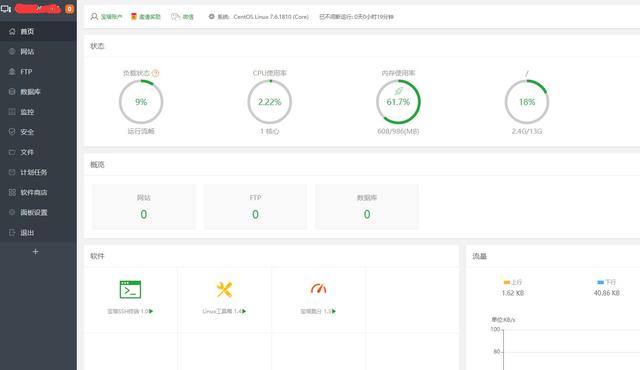Viewport: 640px width, 370px height.
Task: Click the 概览 section heading
Action: 97,165
